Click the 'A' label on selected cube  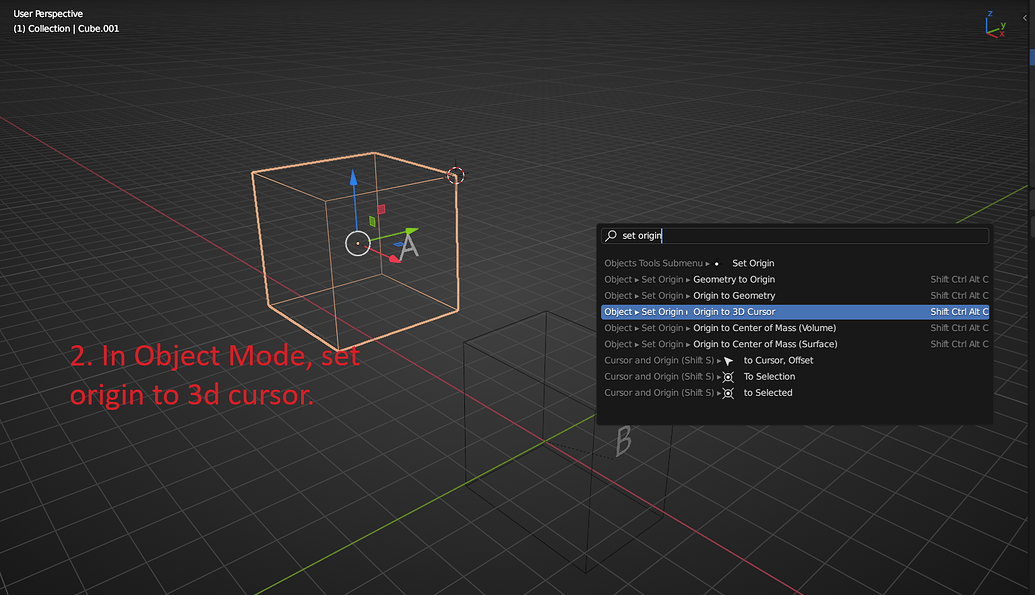coord(409,246)
